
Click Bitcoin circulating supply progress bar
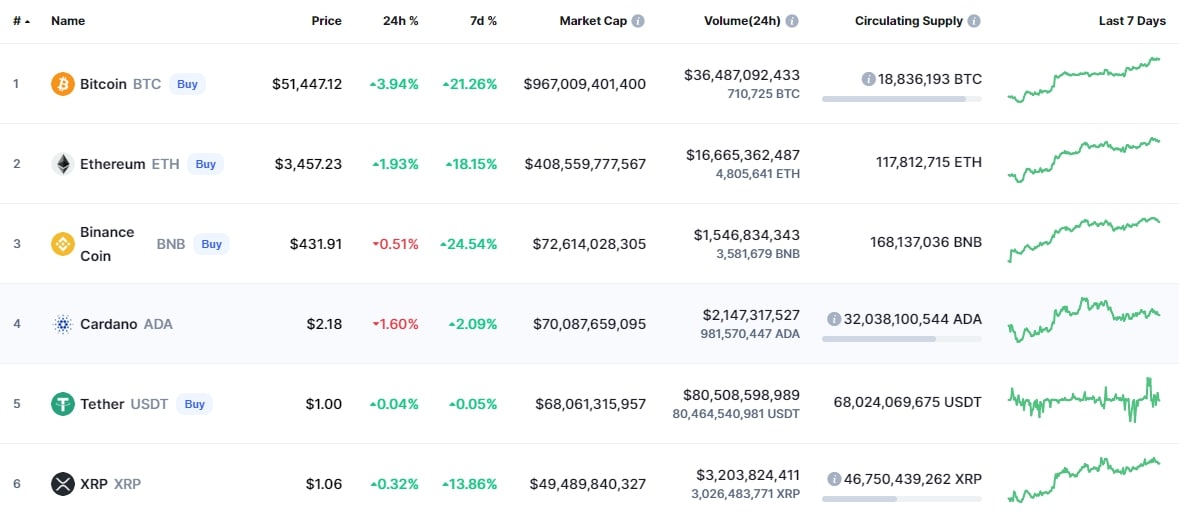pyautogui.click(x=902, y=99)
